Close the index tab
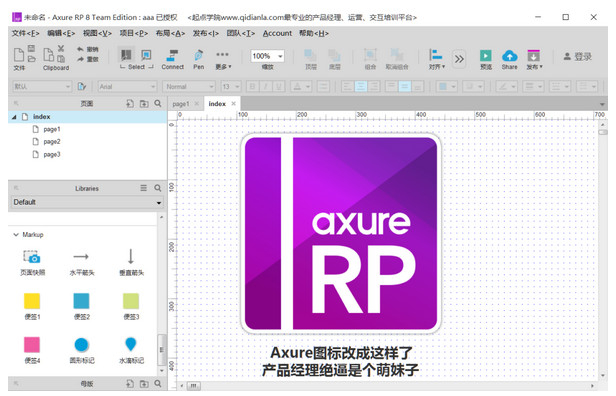This screenshot has height=396, width=616. pyautogui.click(x=233, y=104)
